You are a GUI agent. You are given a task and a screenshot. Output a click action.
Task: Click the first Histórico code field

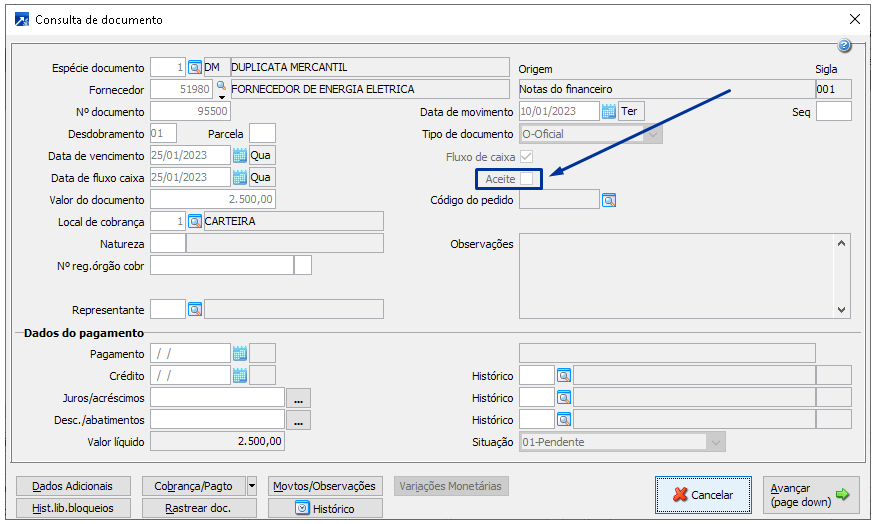537,376
